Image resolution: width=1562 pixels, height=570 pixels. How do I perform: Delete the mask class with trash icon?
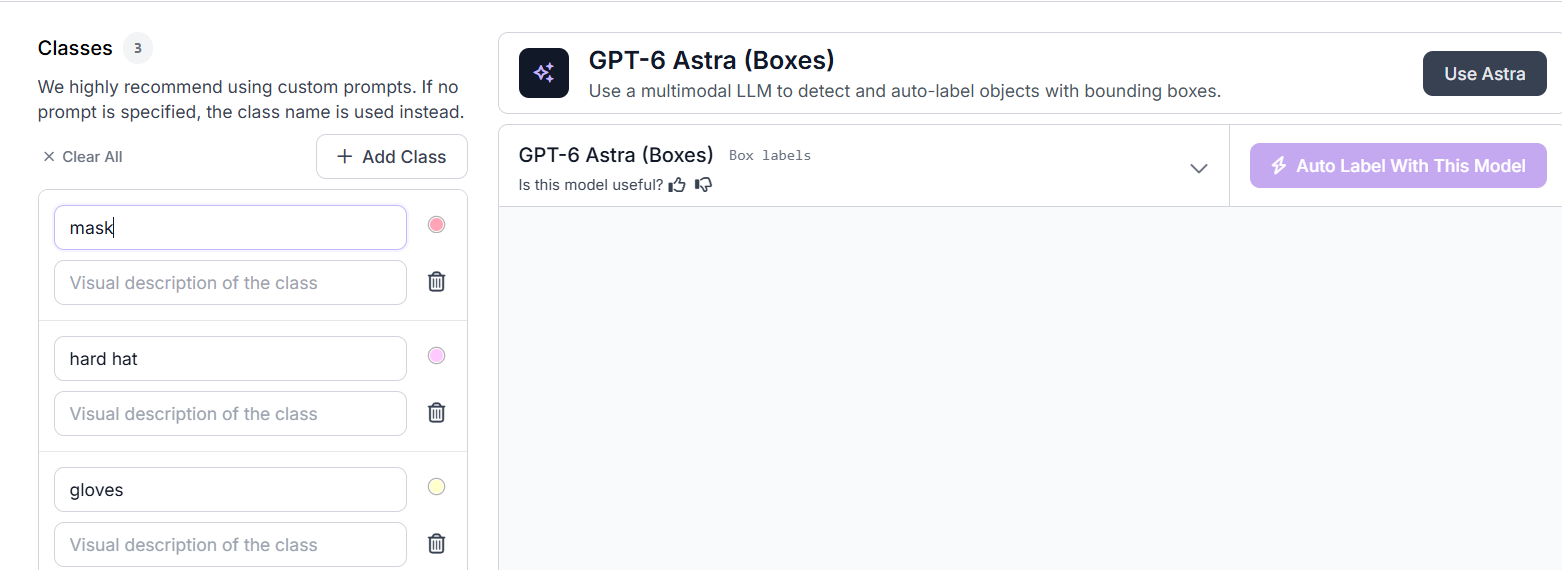(436, 282)
